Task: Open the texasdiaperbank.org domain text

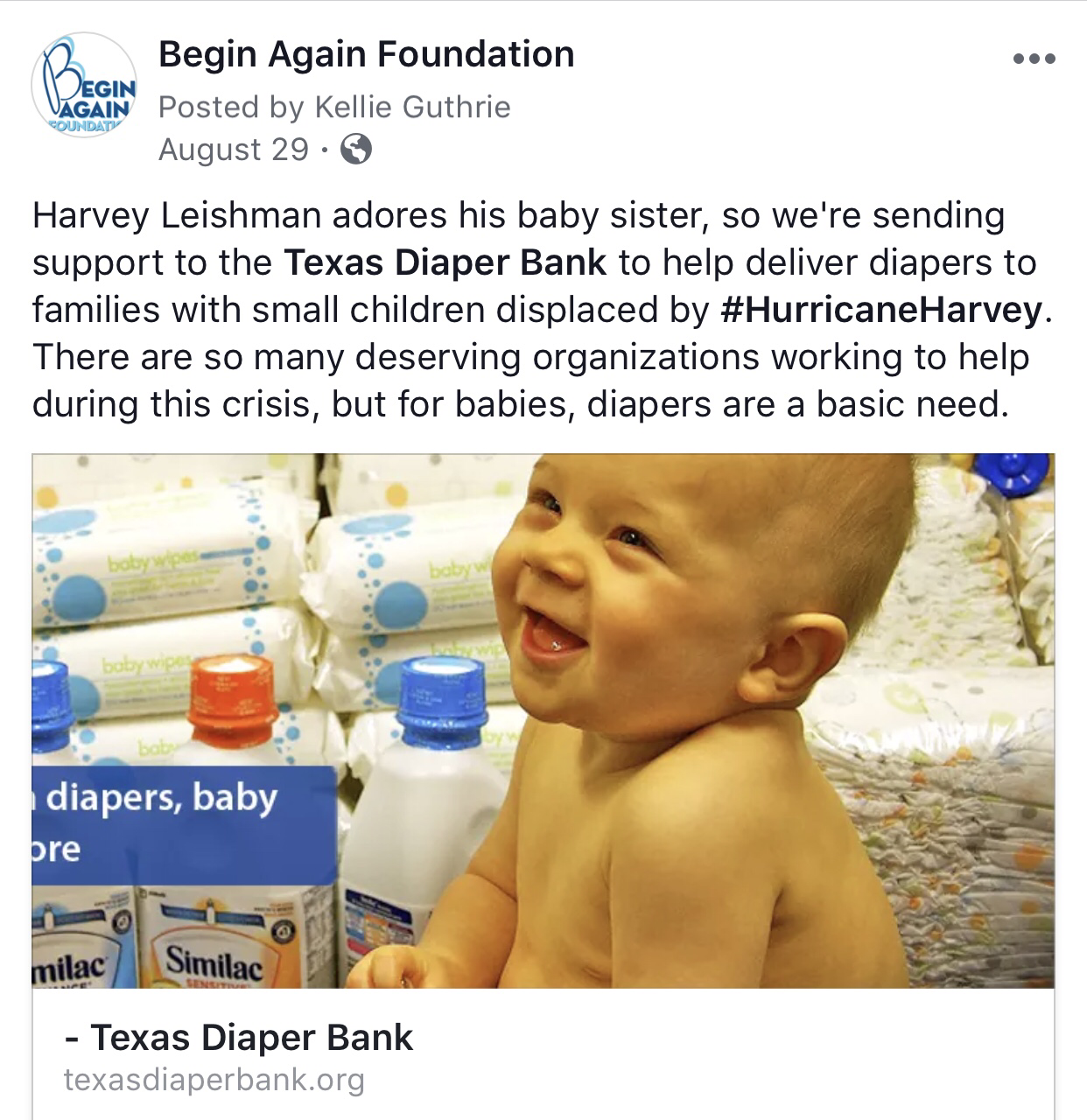Action: (x=214, y=1080)
